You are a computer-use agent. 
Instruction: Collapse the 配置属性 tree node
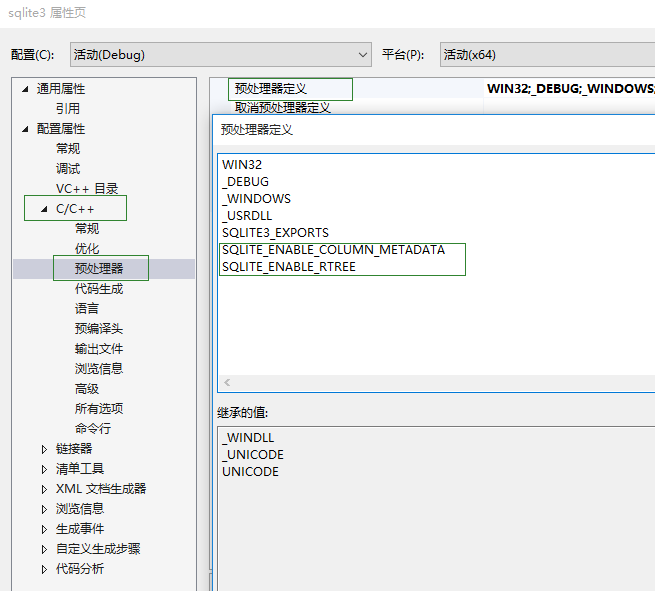pyautogui.click(x=25, y=129)
